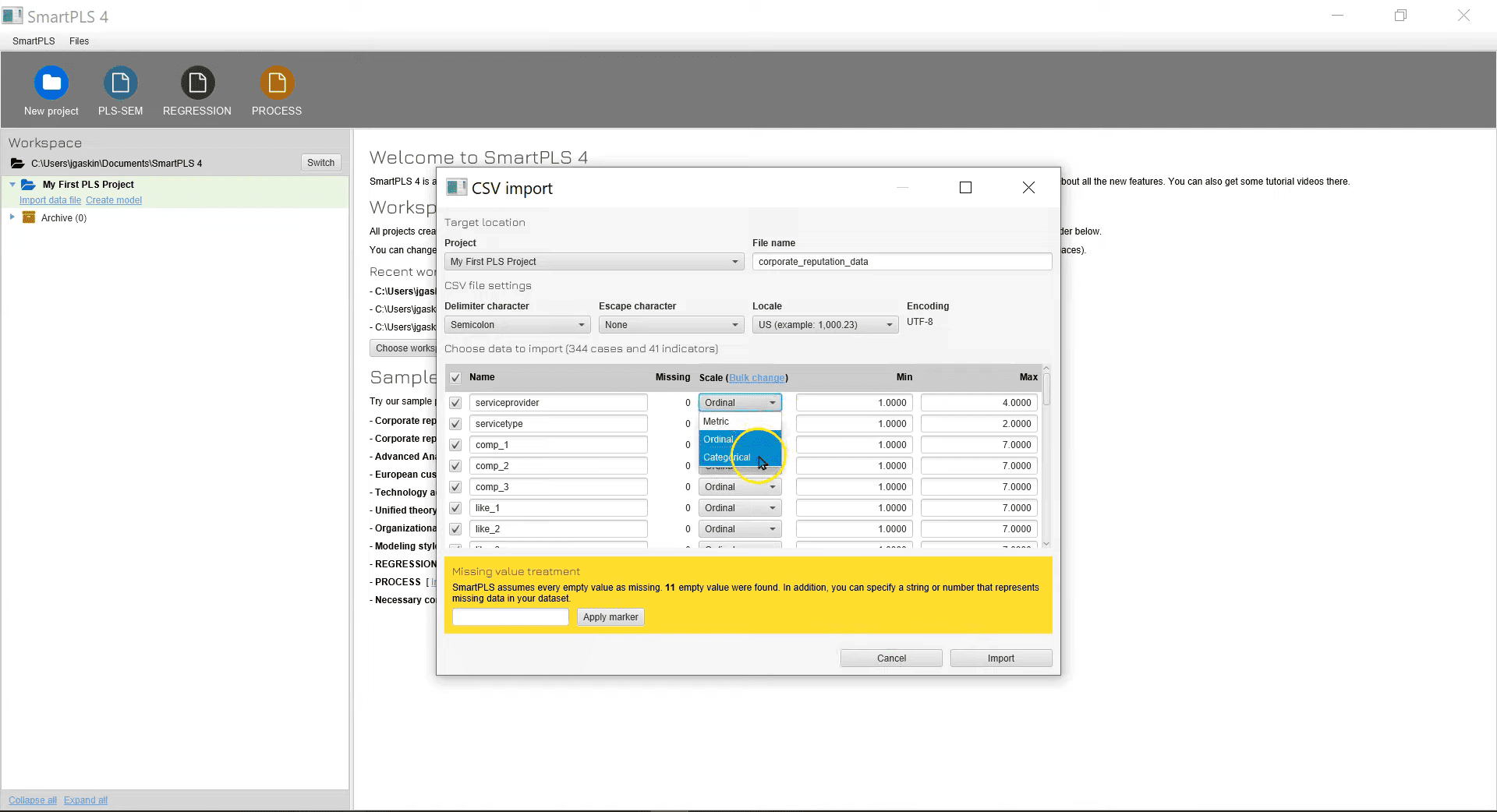Toggle the comp_1 row checkbox
1497x812 pixels.
(x=455, y=445)
